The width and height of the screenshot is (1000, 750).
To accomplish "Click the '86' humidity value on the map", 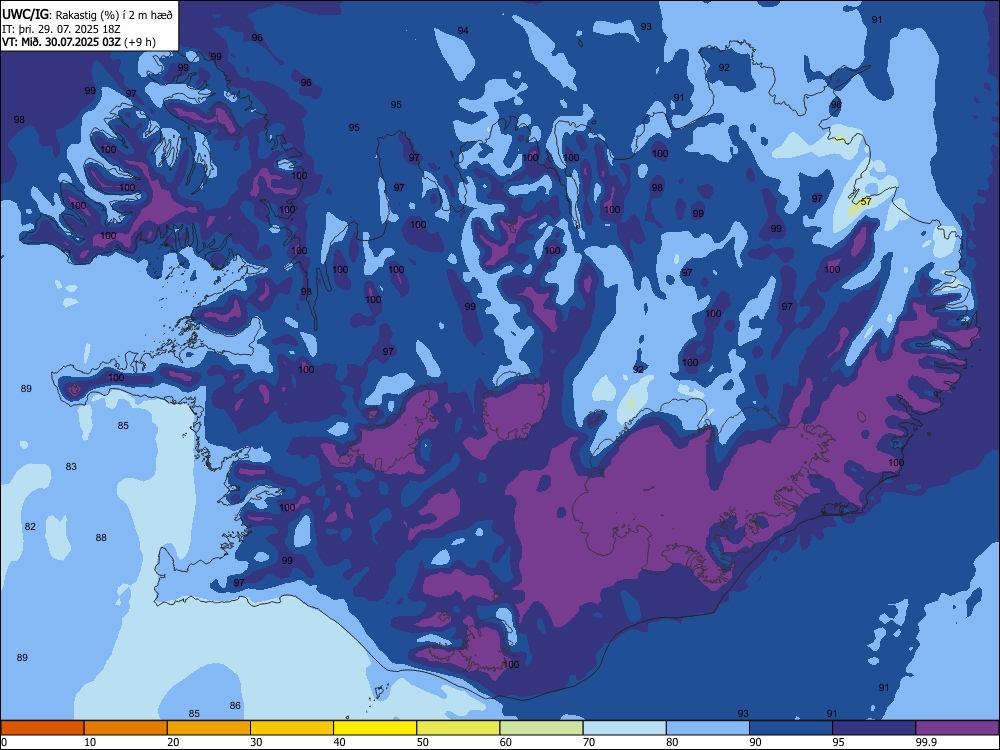I will coord(235,705).
